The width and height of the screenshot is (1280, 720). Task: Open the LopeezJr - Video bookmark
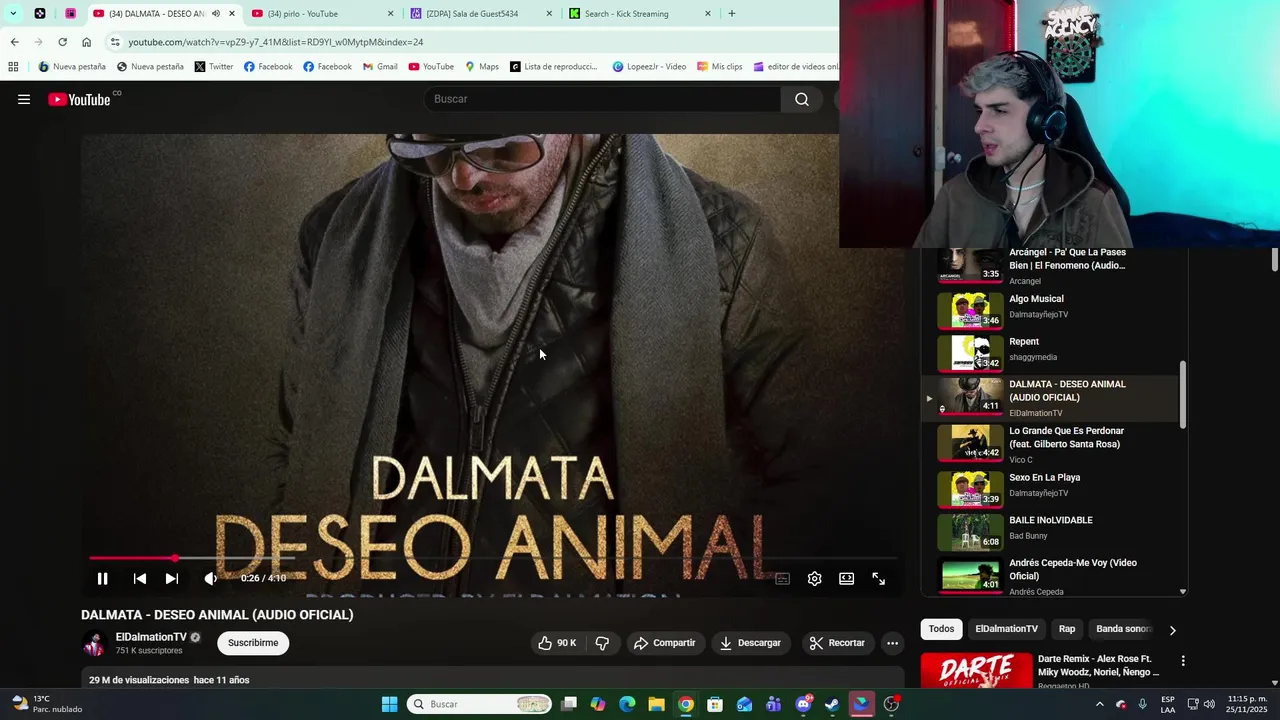648,67
